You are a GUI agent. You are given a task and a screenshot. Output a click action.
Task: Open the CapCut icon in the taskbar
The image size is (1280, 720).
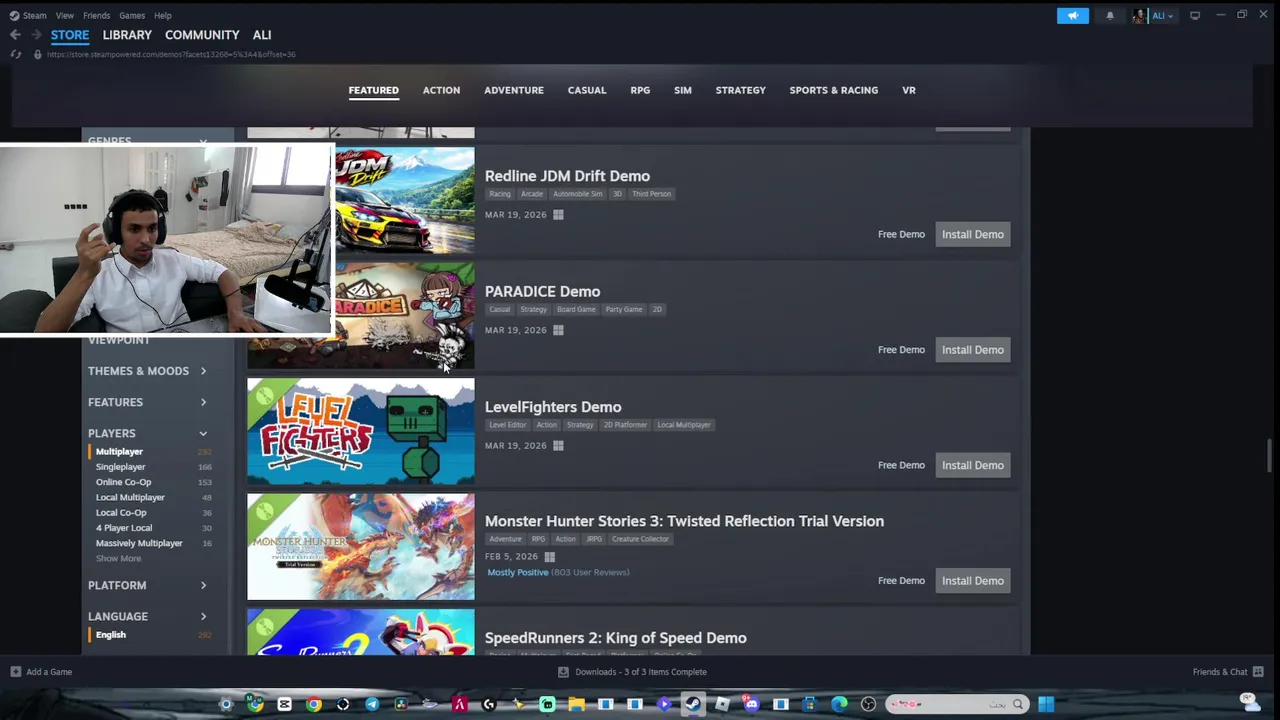pos(285,704)
